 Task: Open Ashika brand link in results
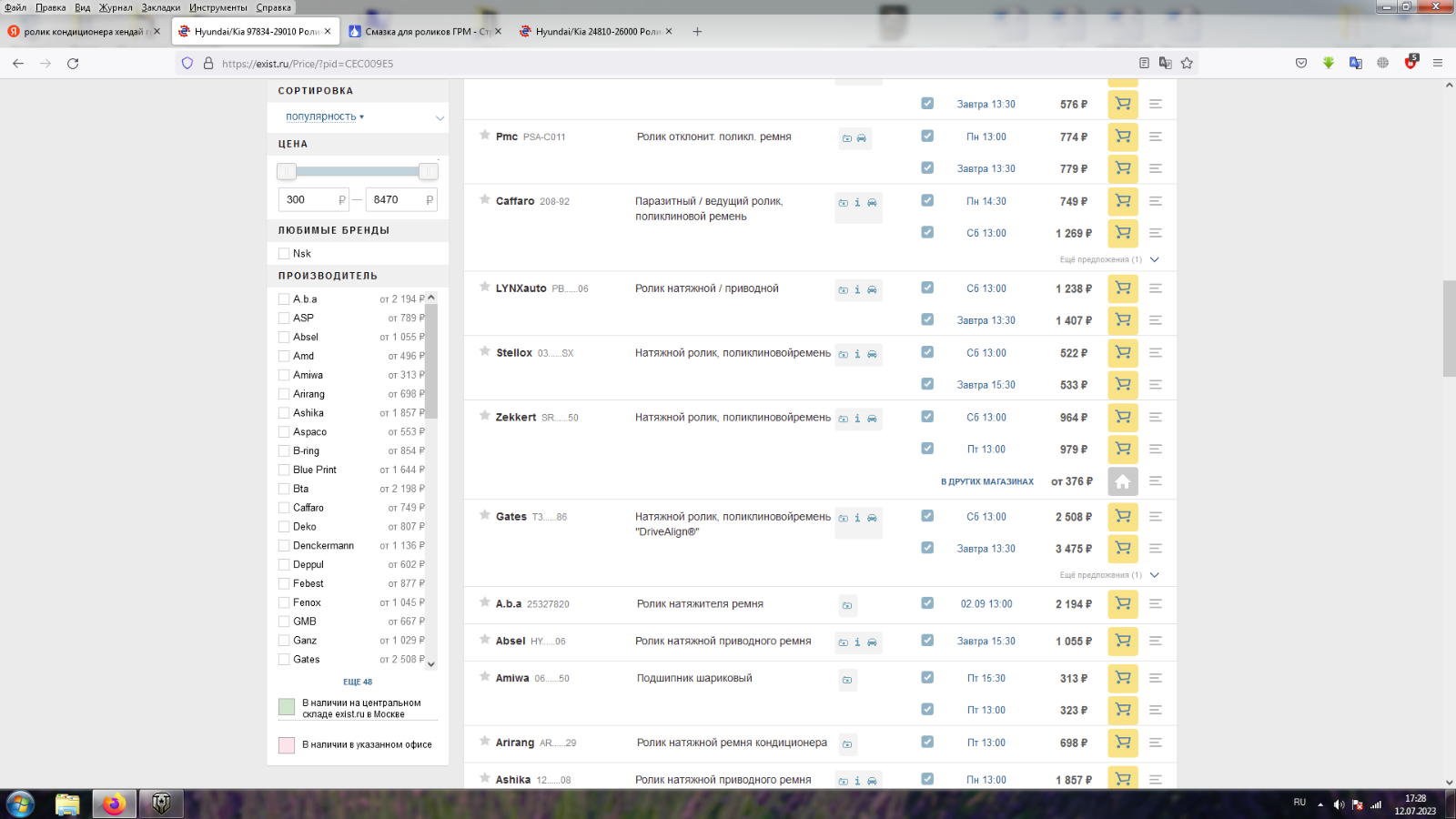[x=513, y=780]
